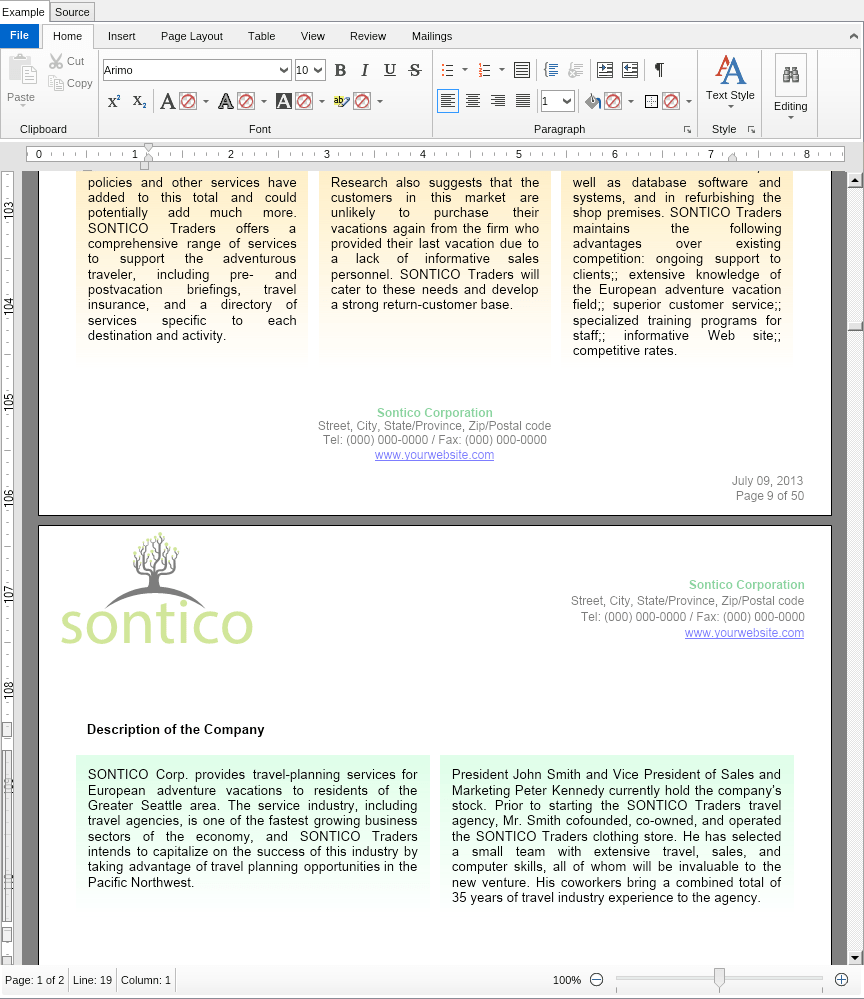Switch to the Insert ribbon tab
The image size is (864, 999).
pos(122,36)
